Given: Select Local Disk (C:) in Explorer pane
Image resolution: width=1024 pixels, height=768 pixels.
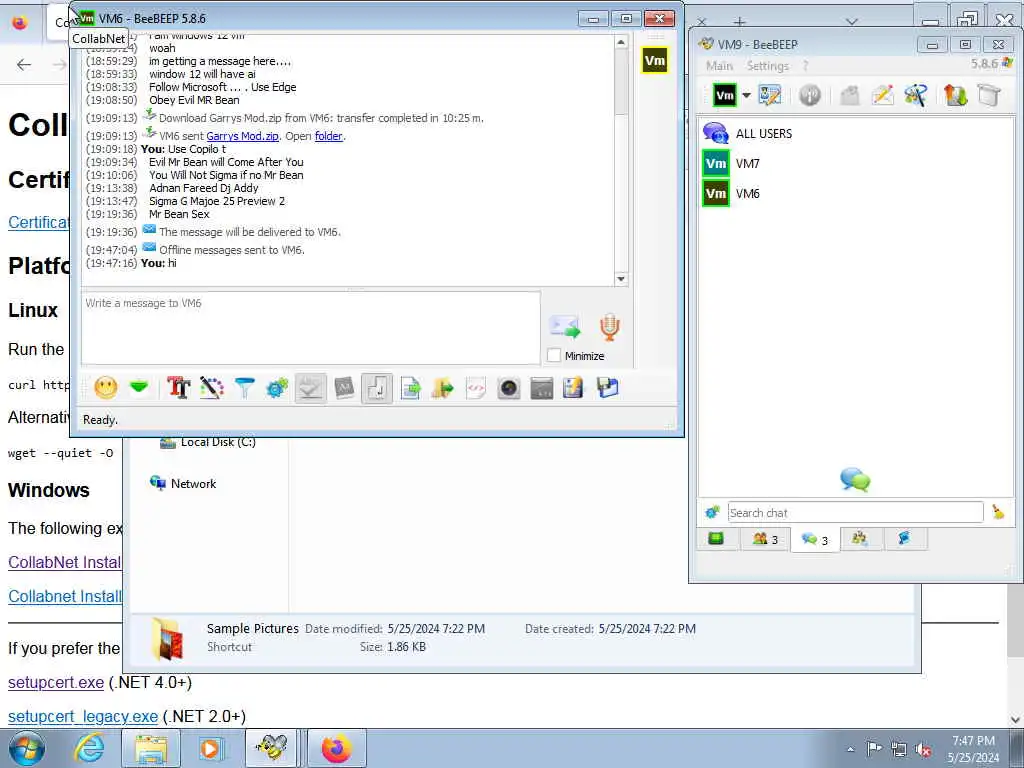Looking at the screenshot, I should pyautogui.click(x=208, y=442).
